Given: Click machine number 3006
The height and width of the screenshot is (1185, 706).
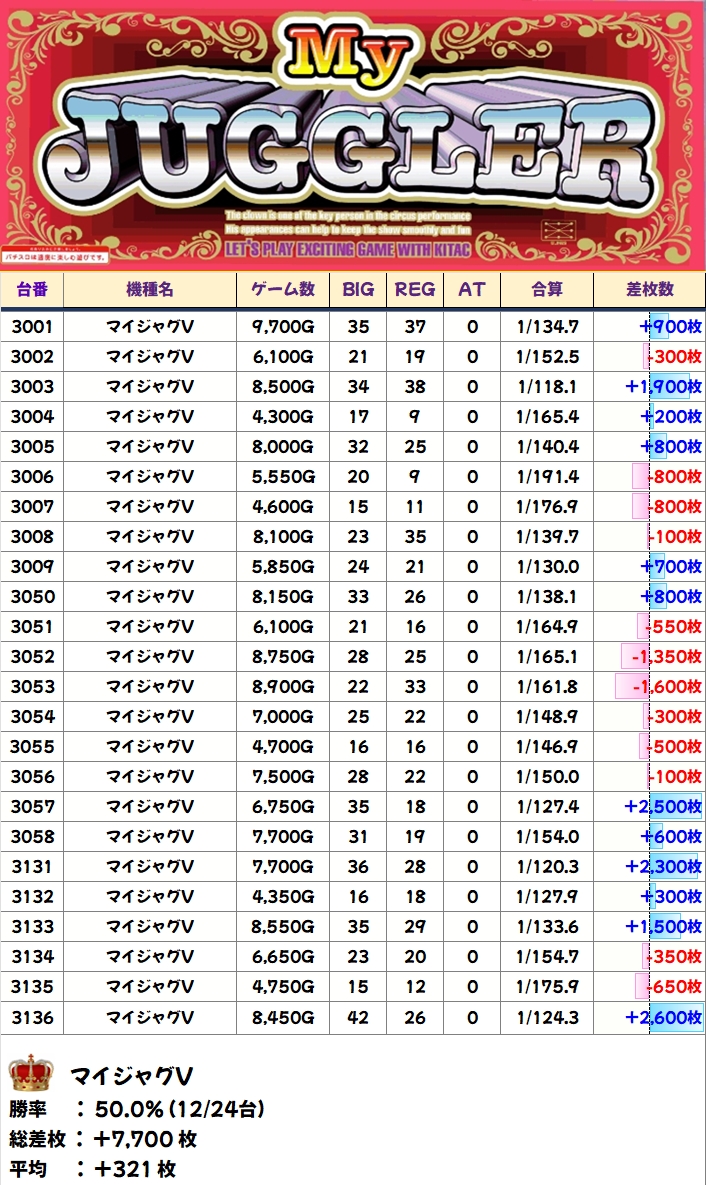Looking at the screenshot, I should pyautogui.click(x=32, y=477).
